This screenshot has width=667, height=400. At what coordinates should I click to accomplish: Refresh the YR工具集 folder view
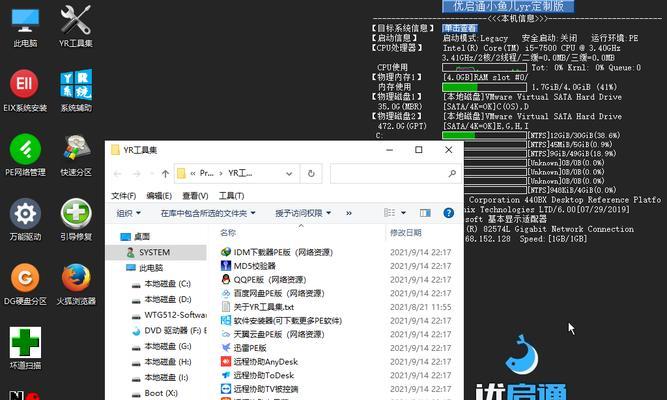click(311, 174)
